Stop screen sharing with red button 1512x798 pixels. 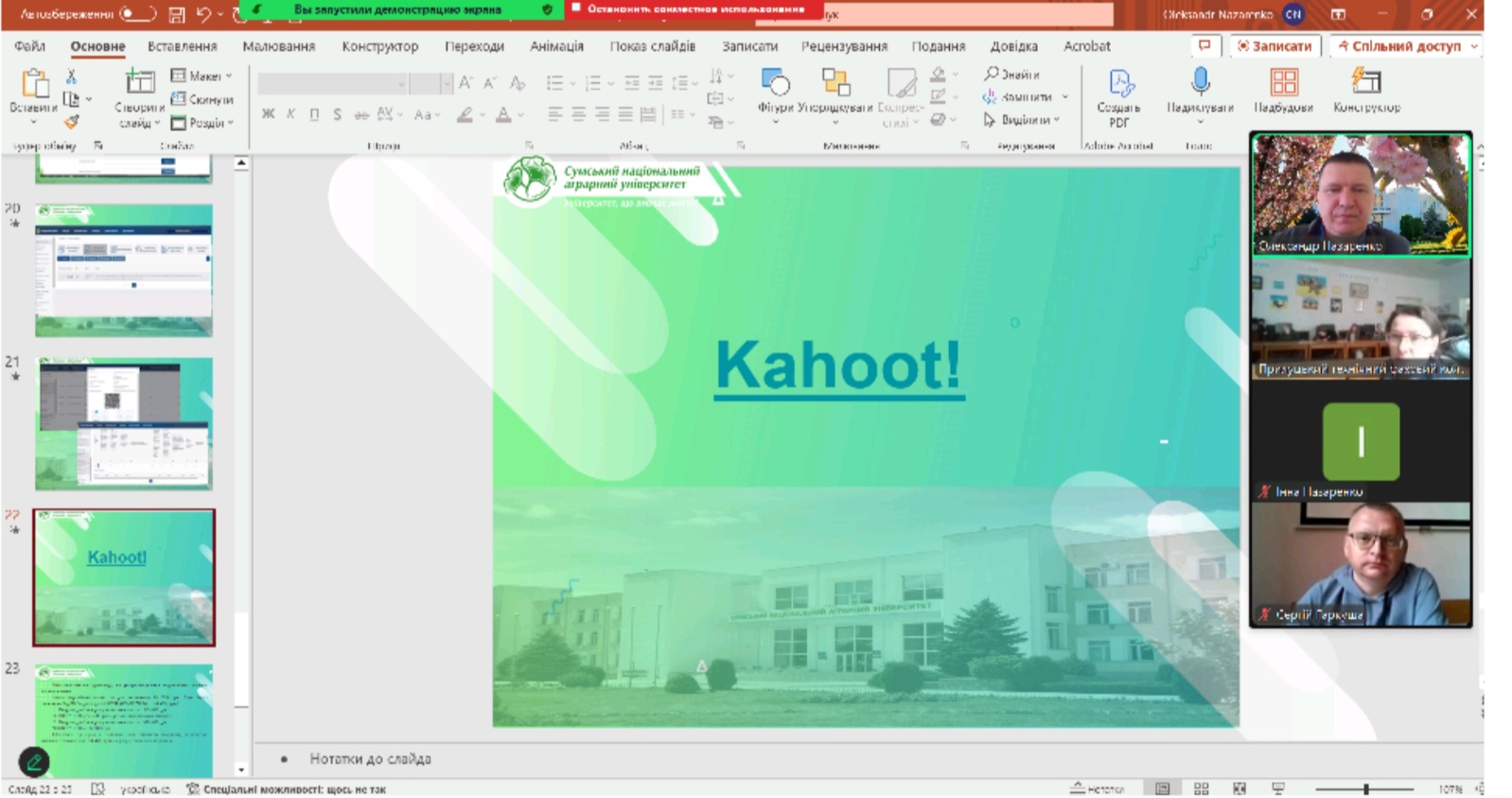tap(694, 9)
